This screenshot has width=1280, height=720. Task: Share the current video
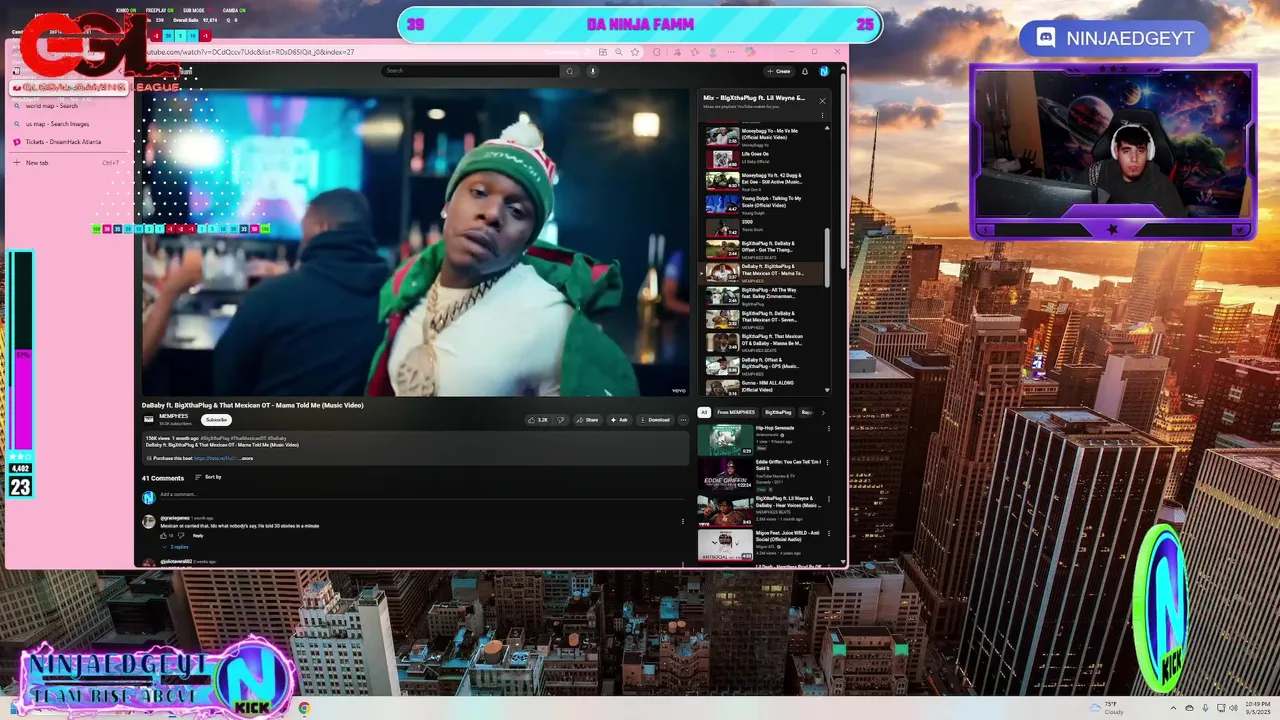587,420
